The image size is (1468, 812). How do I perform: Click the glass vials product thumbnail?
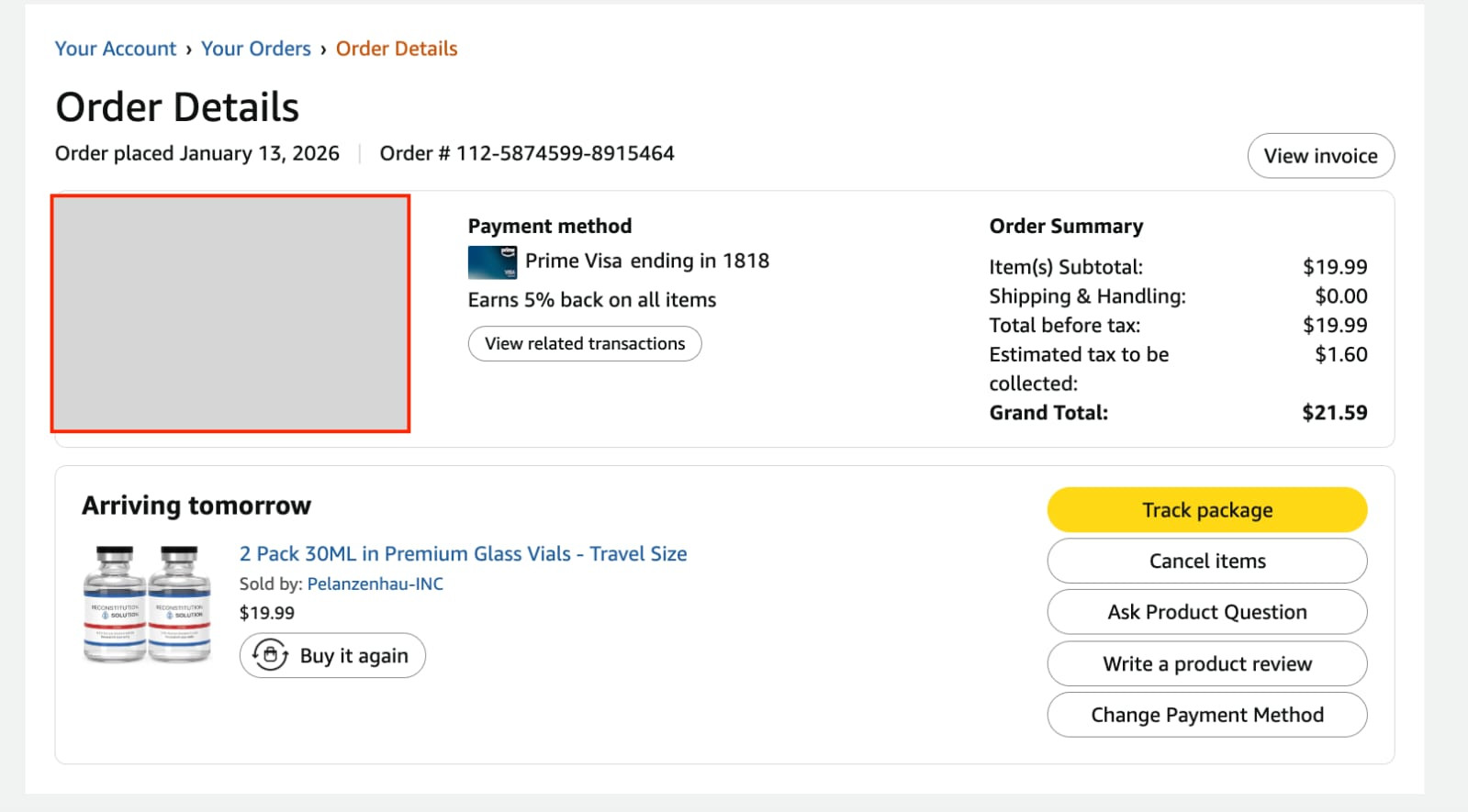(147, 604)
